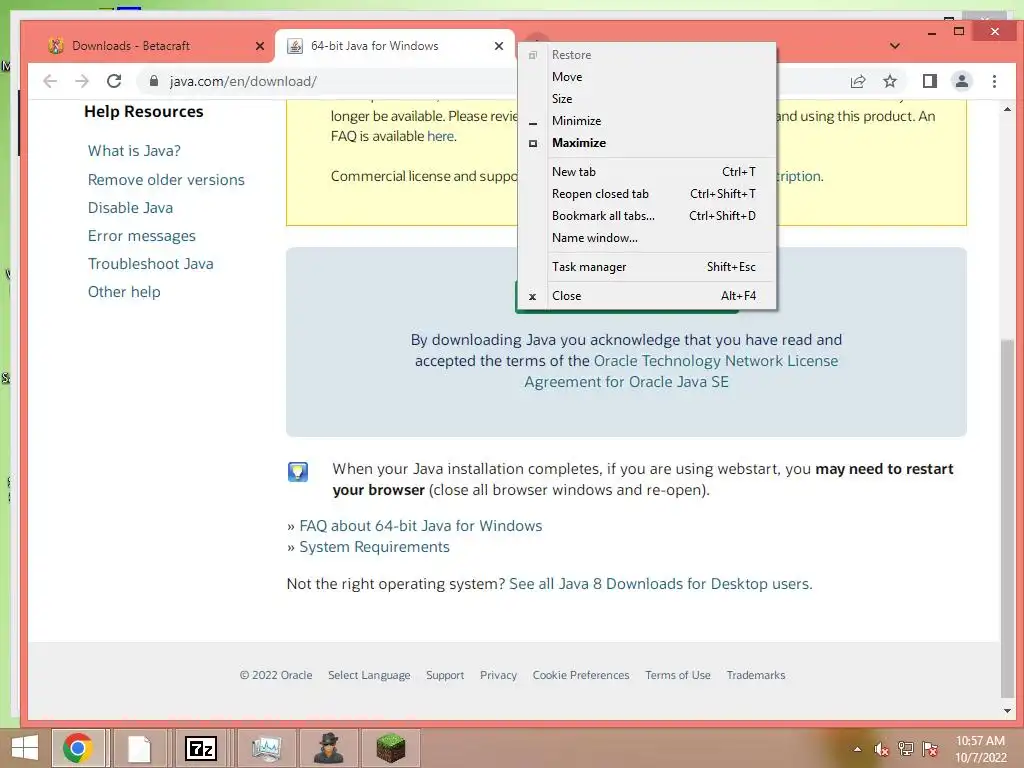Open Trademarks footer link

point(756,675)
